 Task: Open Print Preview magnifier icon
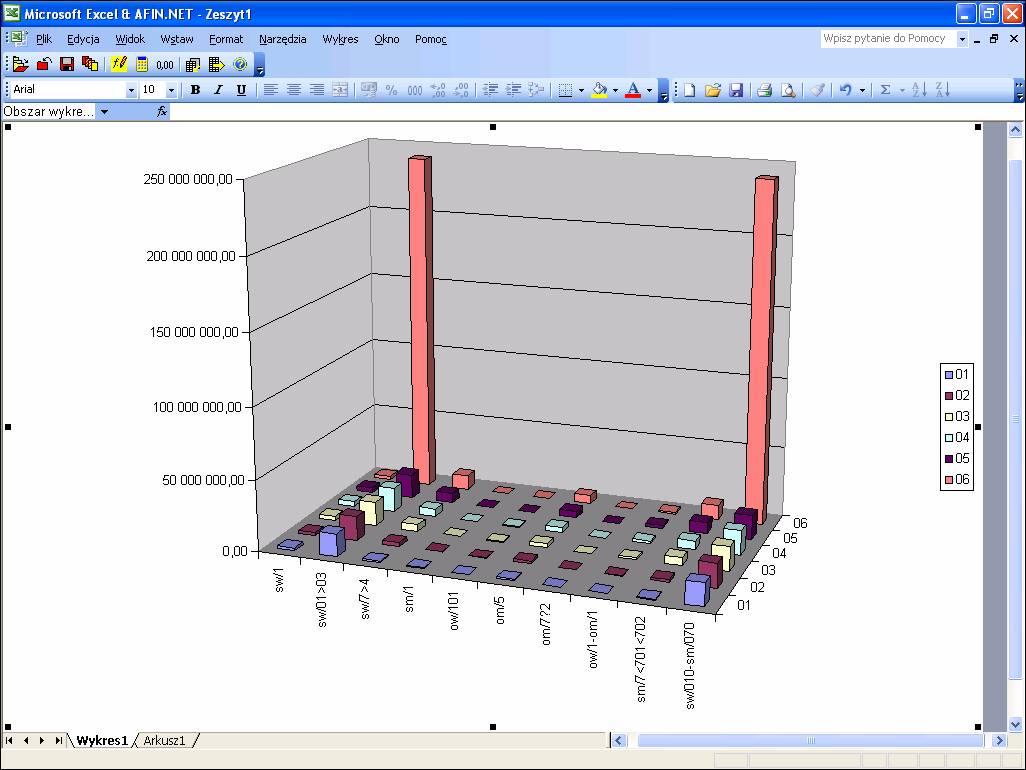pos(788,90)
